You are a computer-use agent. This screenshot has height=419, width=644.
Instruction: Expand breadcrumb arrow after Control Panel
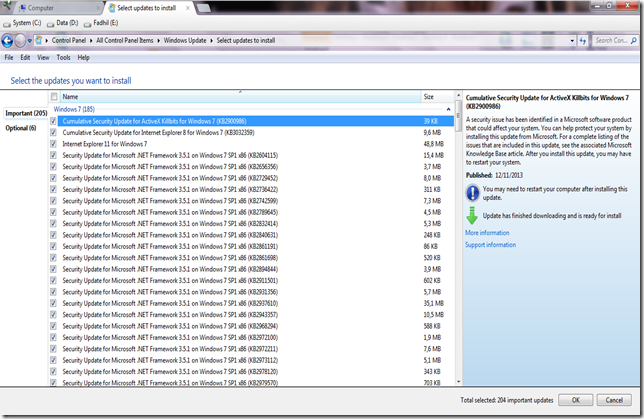(x=91, y=41)
